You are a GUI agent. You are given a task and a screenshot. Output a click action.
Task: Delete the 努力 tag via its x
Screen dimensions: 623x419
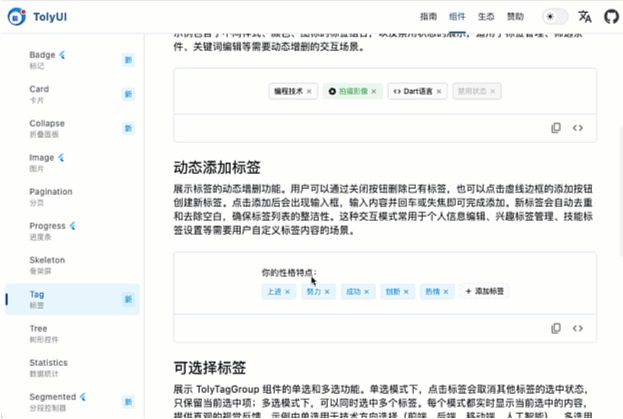(327, 292)
